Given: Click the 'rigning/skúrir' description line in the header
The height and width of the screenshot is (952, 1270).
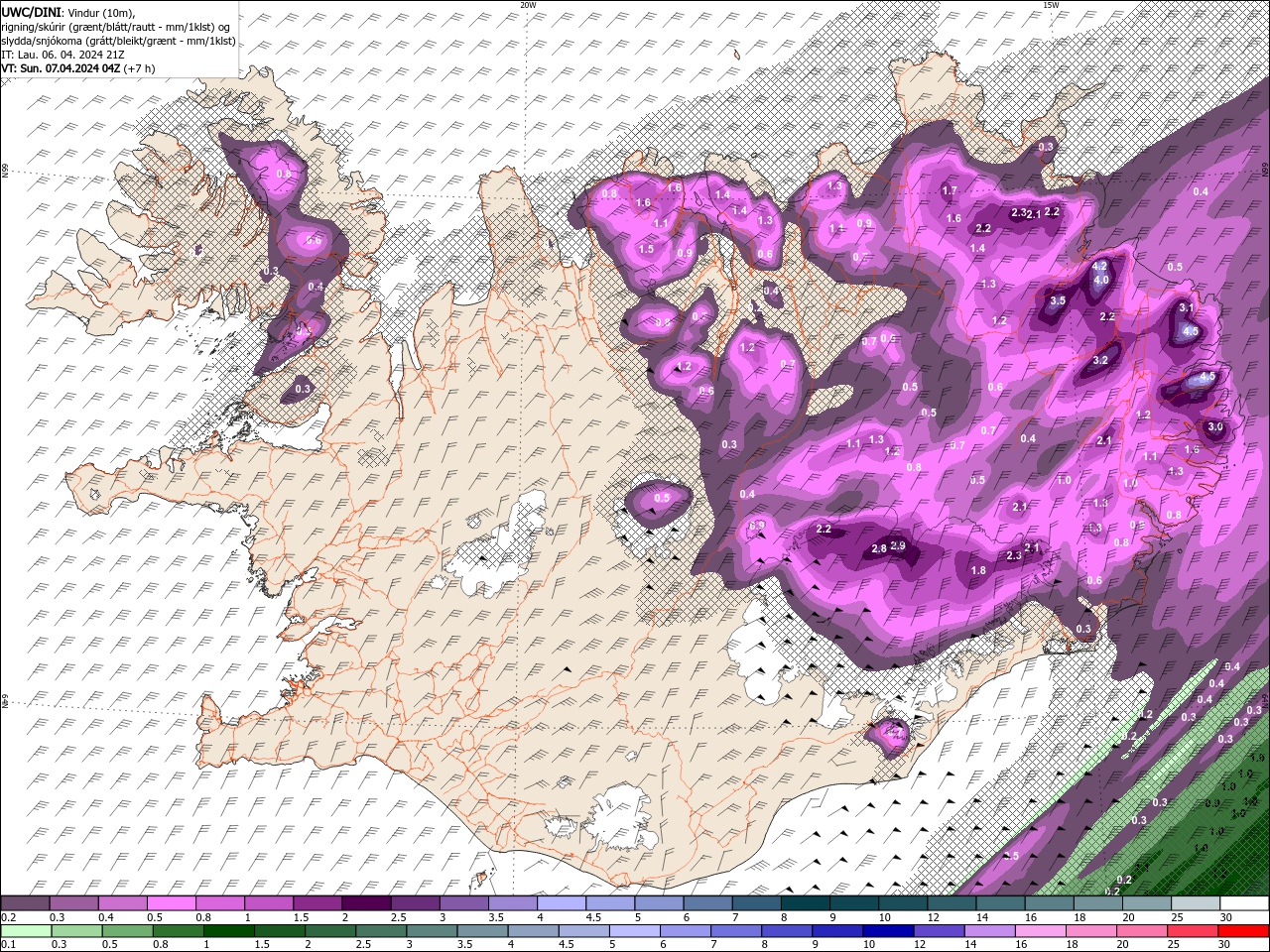Looking at the screenshot, I should tap(116, 26).
